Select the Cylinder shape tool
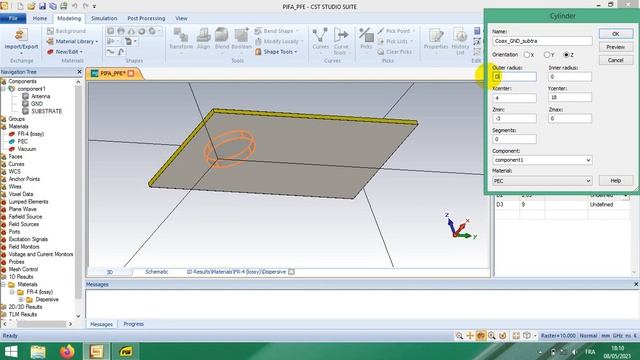 152,31
